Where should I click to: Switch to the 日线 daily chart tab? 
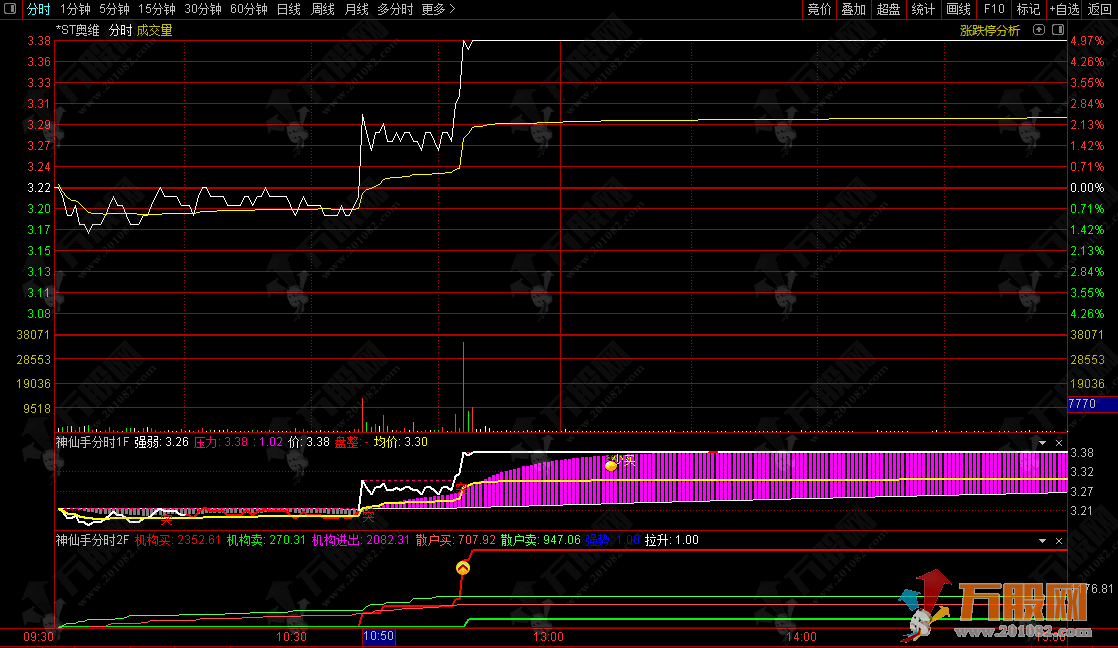tap(288, 9)
